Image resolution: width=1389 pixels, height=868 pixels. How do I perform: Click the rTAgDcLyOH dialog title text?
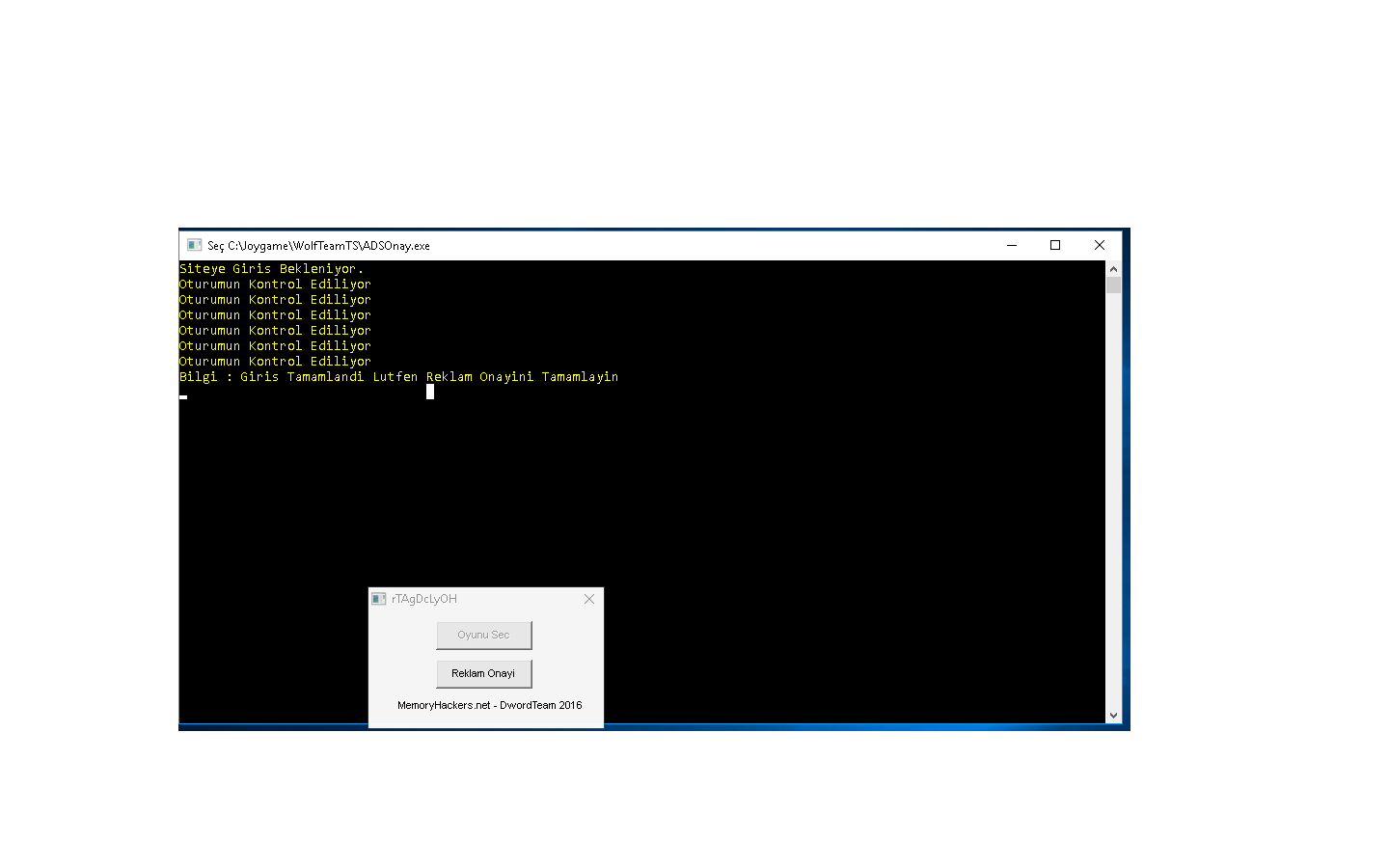pos(424,599)
